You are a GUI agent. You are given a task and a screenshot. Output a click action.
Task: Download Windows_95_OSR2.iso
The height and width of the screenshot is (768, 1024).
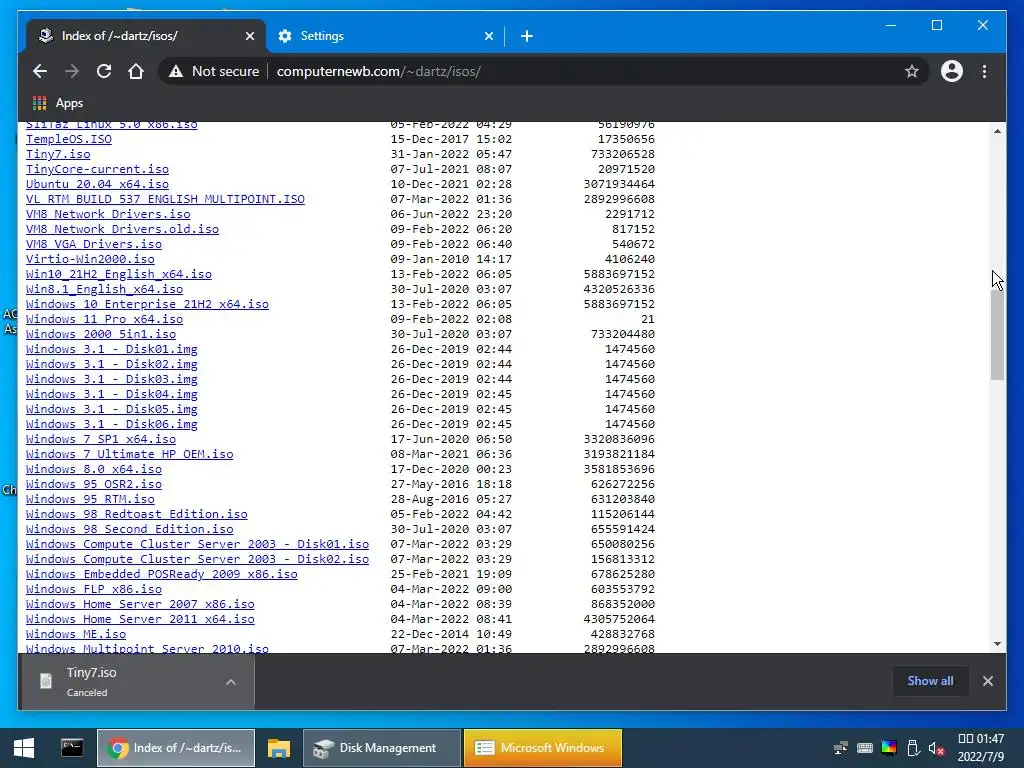tap(94, 485)
